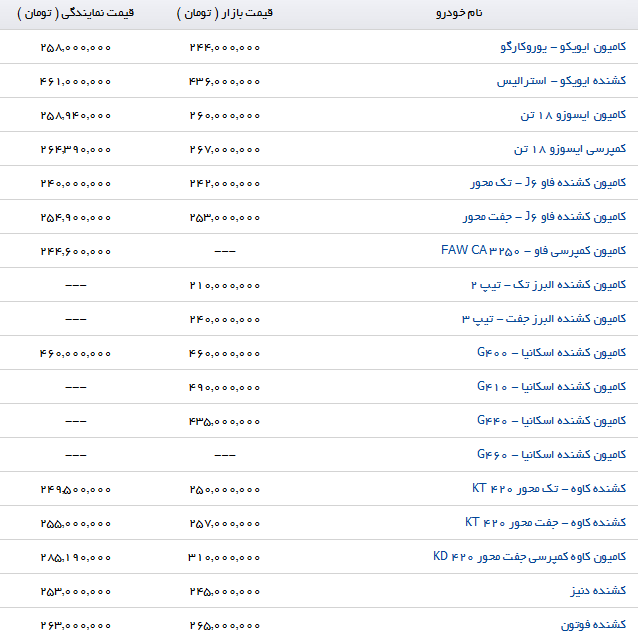
Task: Open the کمپرسی ایسوزو ۱۸ تن link
Action: point(570,149)
